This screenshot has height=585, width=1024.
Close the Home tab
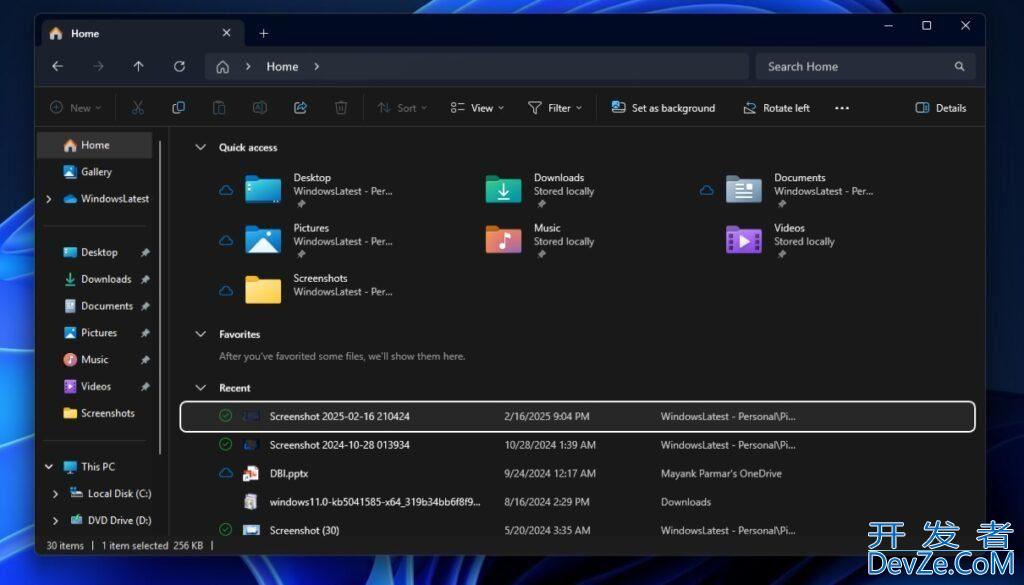[x=226, y=33]
